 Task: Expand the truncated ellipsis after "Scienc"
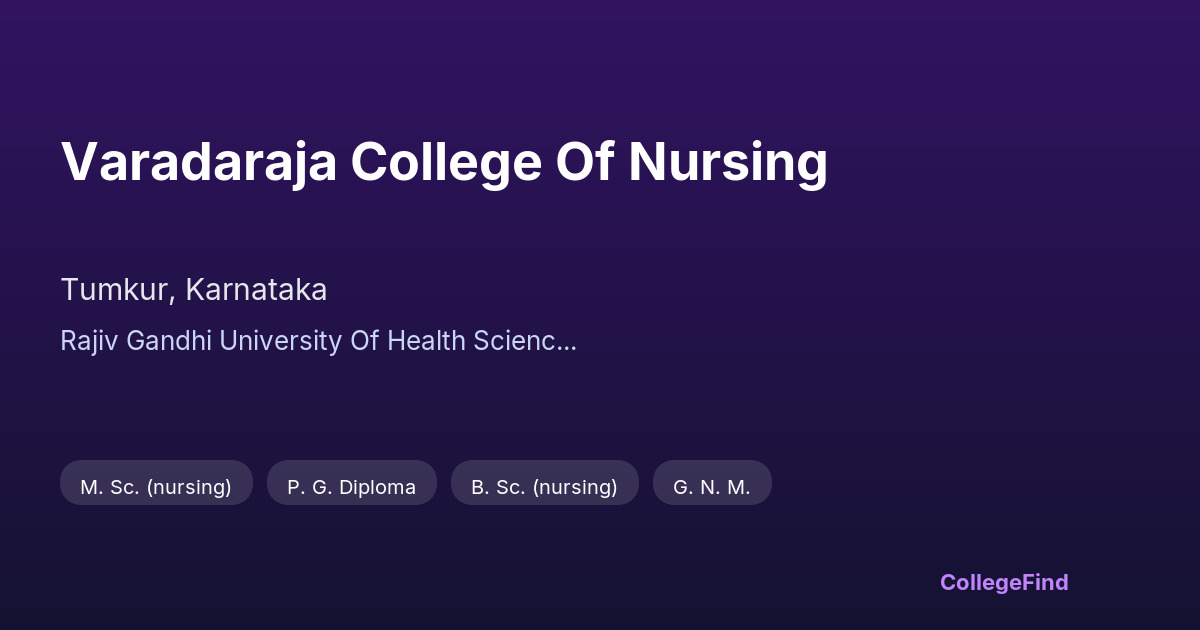point(568,342)
